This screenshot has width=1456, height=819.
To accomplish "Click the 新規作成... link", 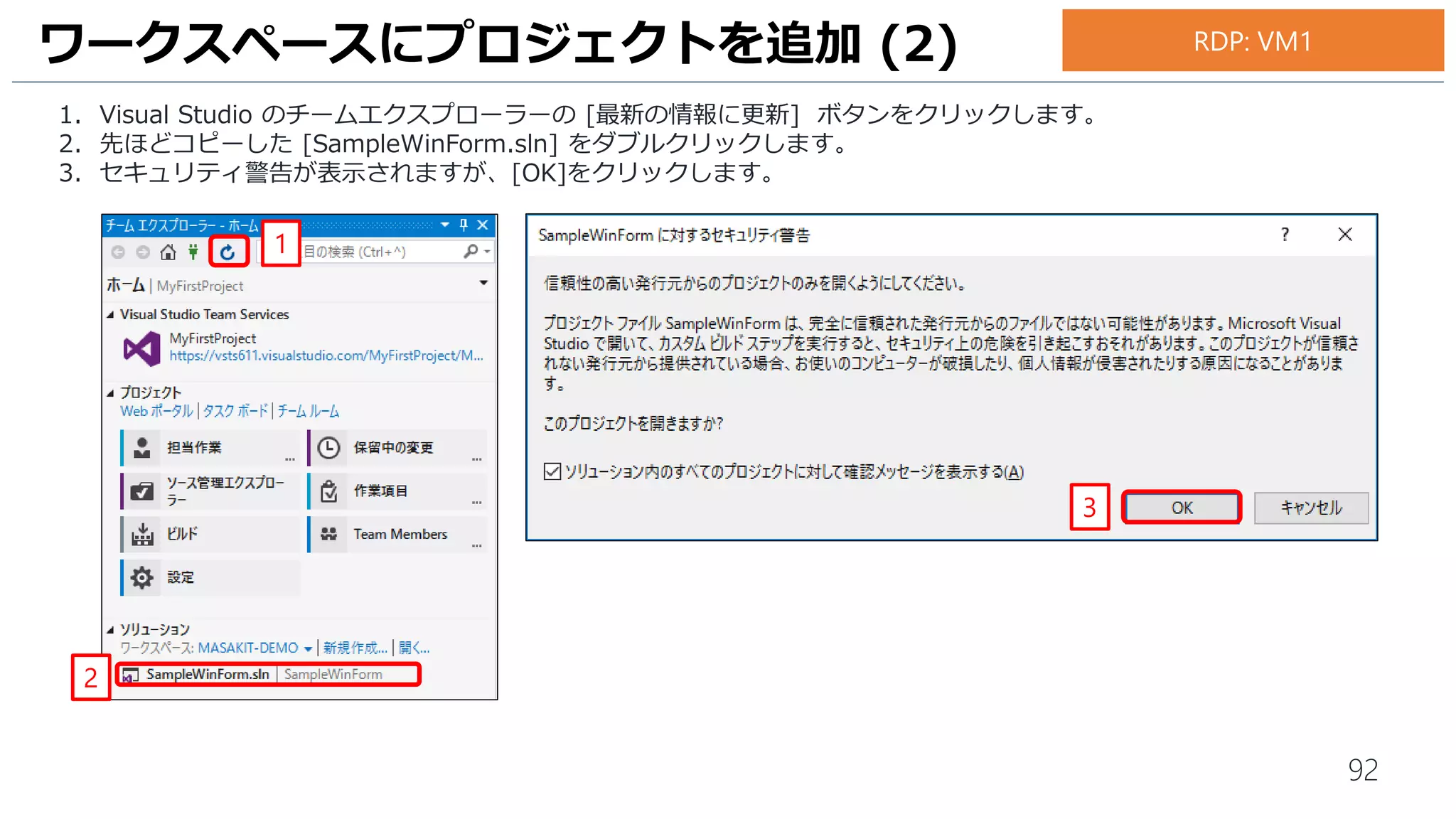I will 355,648.
